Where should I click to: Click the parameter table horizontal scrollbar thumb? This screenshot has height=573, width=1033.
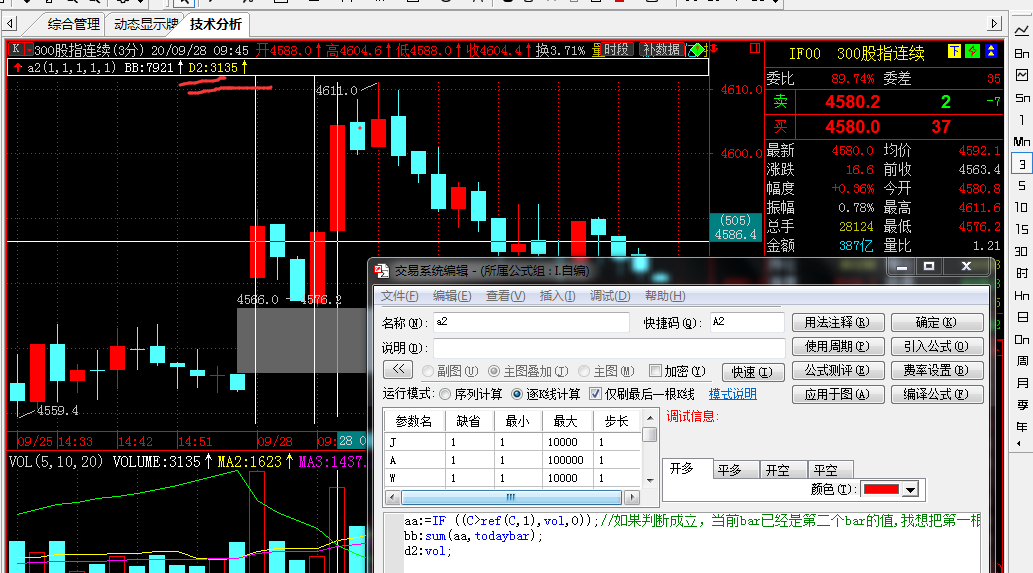click(x=511, y=497)
